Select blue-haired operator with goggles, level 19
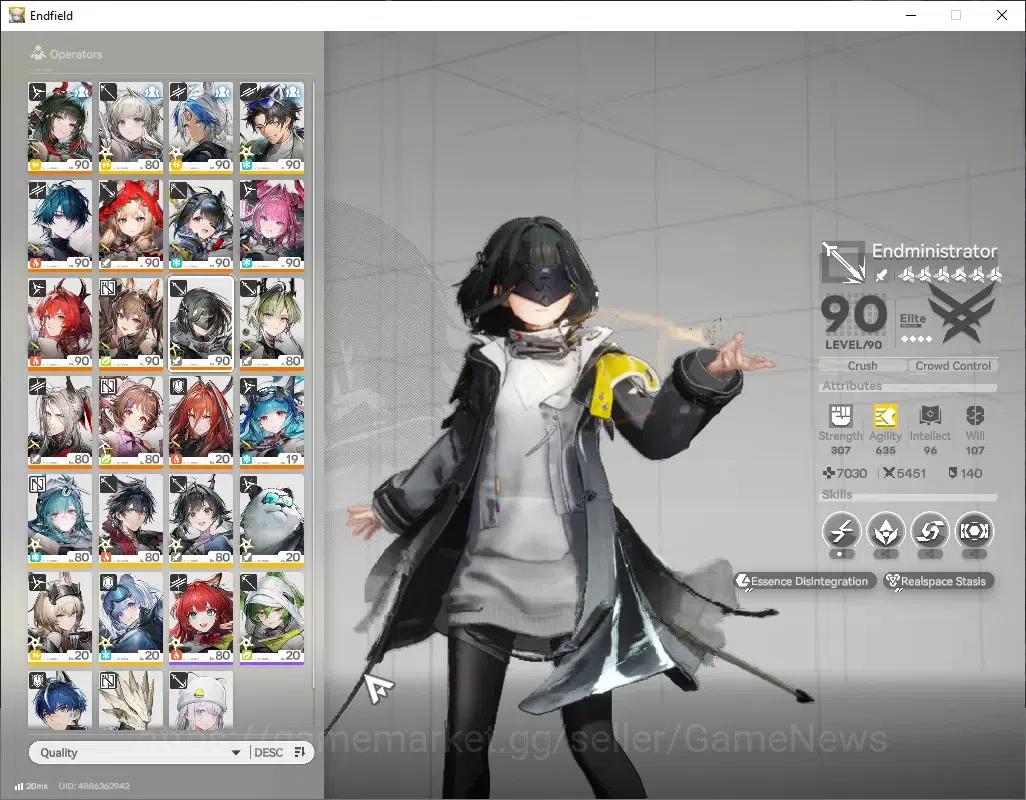 (x=272, y=422)
